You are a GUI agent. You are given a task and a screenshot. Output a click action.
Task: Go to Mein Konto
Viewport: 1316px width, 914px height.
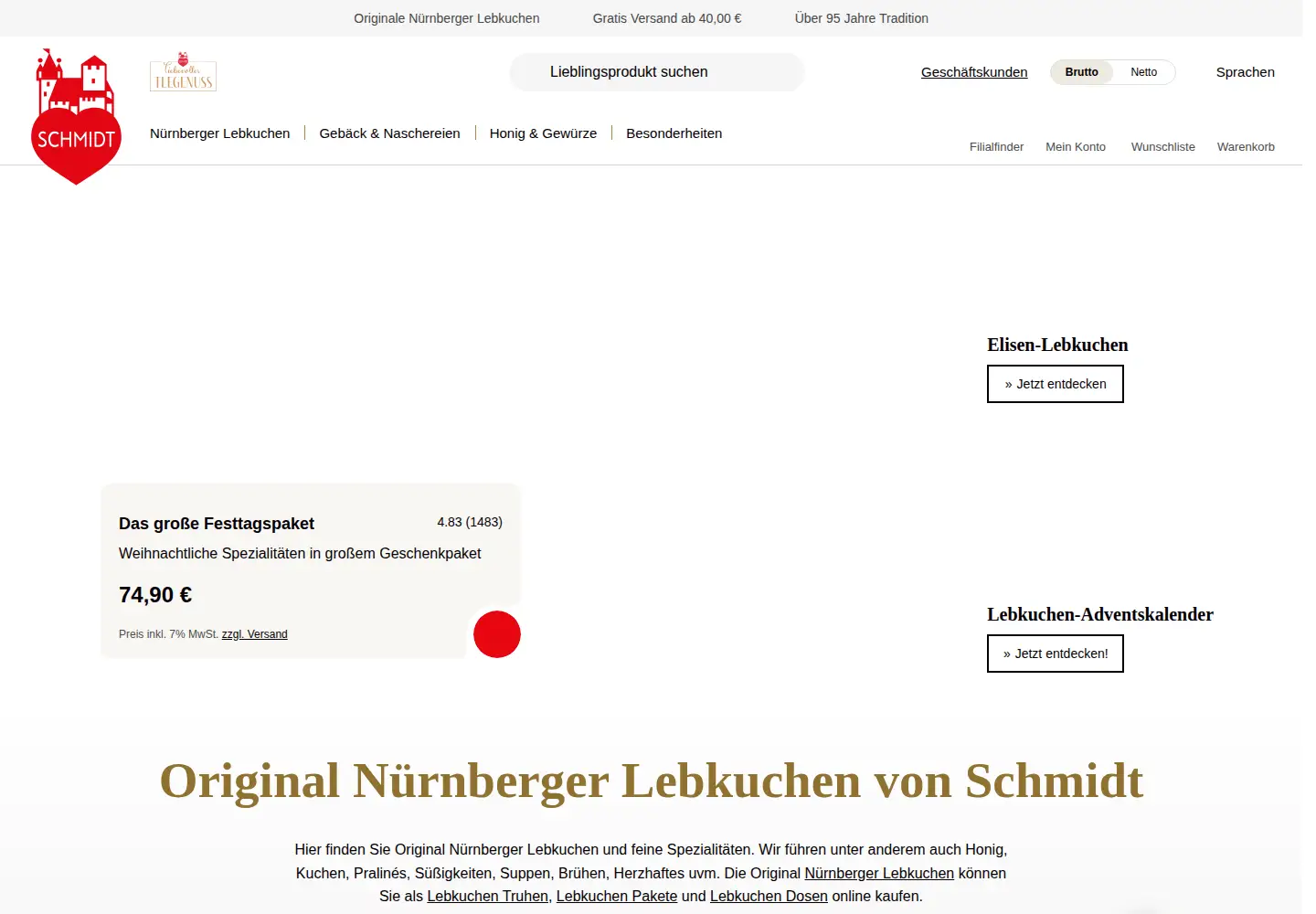coord(1076,147)
